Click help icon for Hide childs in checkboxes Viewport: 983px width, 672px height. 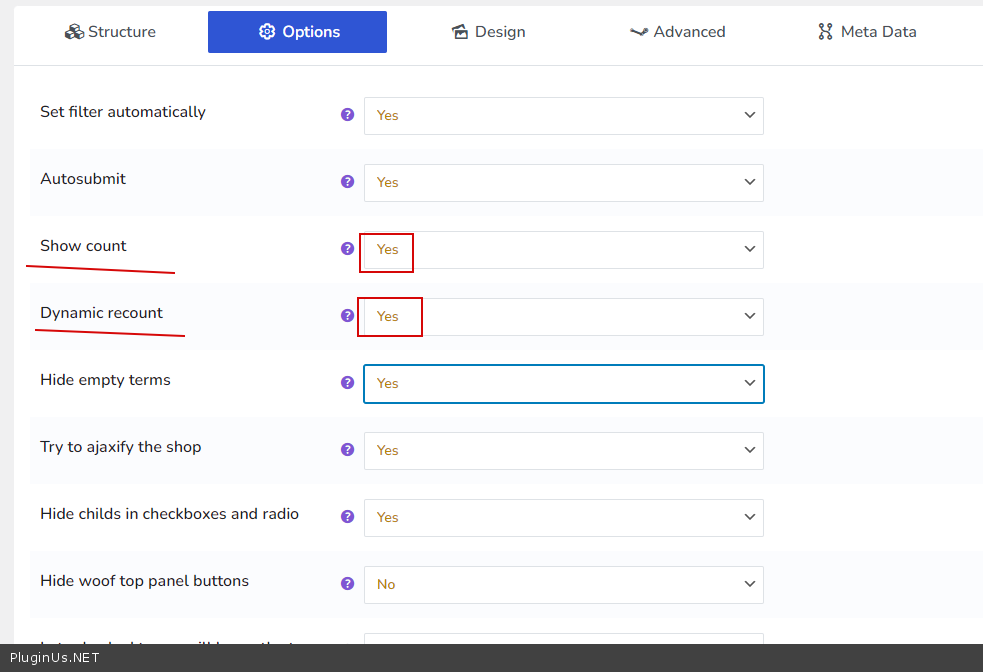pos(348,517)
